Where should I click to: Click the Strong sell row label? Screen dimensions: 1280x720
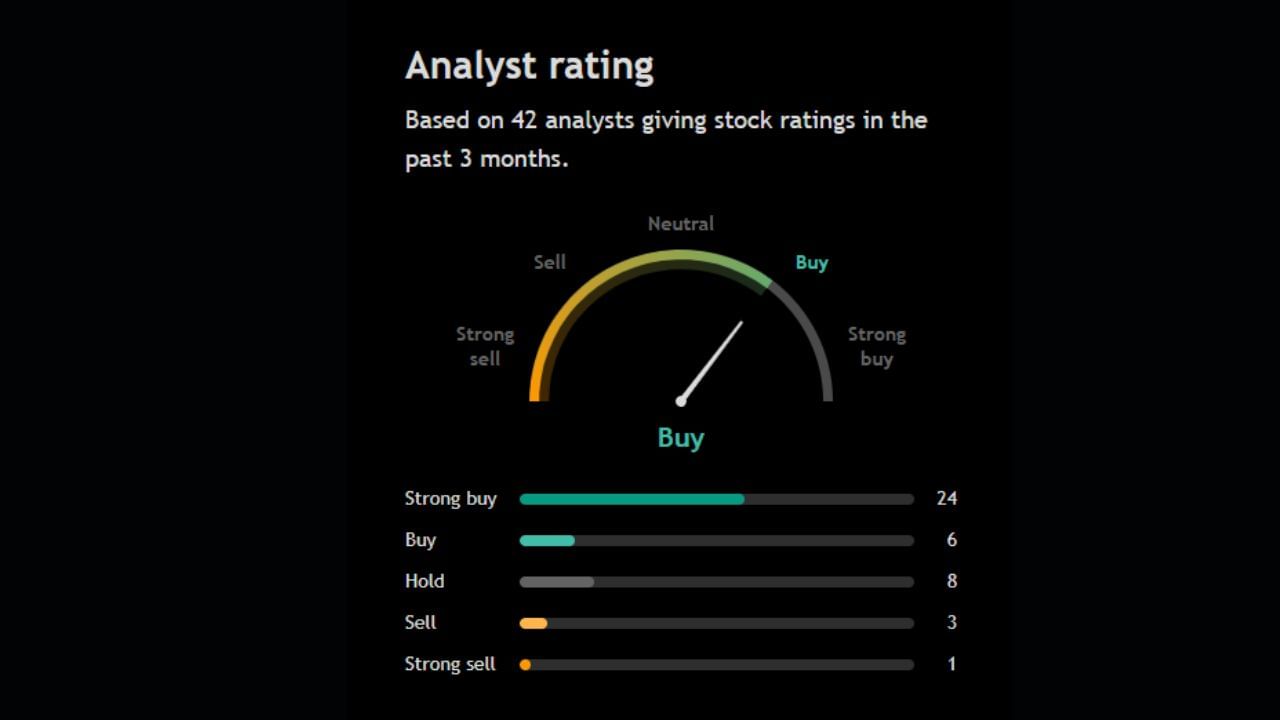click(x=450, y=664)
